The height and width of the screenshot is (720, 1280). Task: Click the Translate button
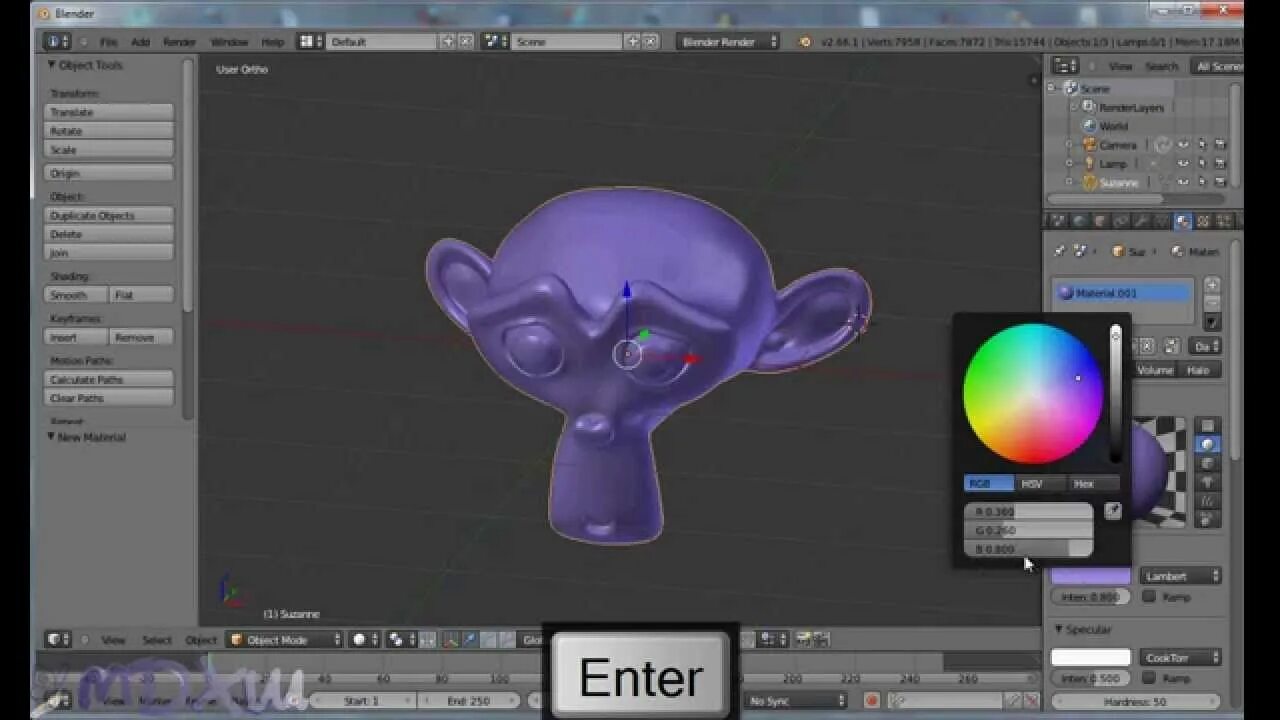pos(109,112)
